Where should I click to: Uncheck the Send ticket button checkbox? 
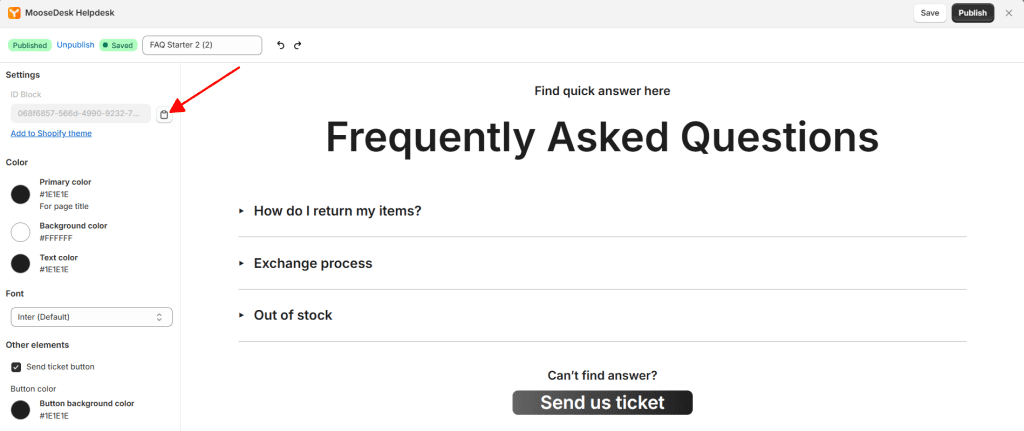(x=16, y=367)
